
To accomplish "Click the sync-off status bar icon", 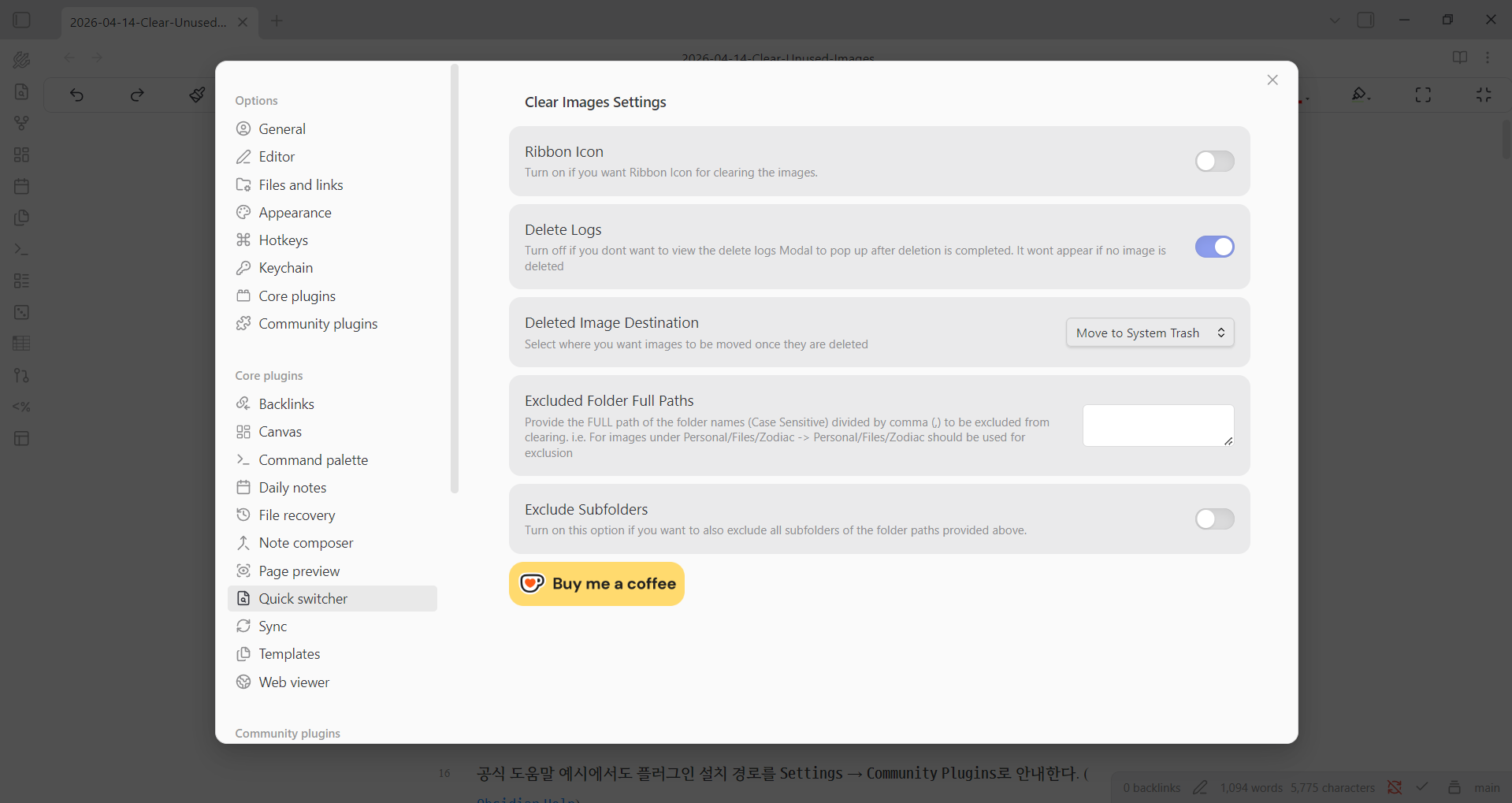I will tap(1395, 787).
